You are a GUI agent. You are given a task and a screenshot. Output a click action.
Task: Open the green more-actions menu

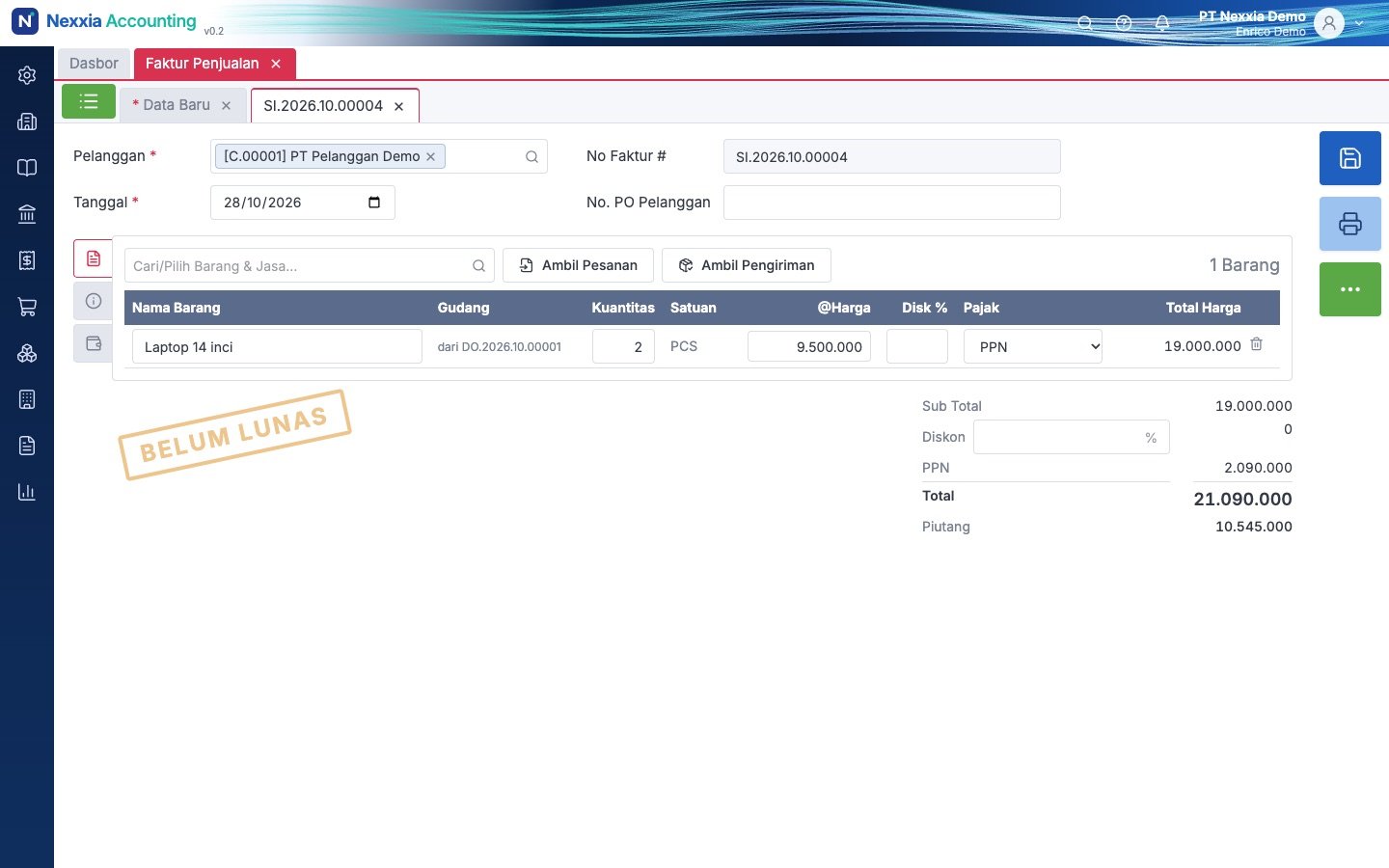pos(1350,289)
